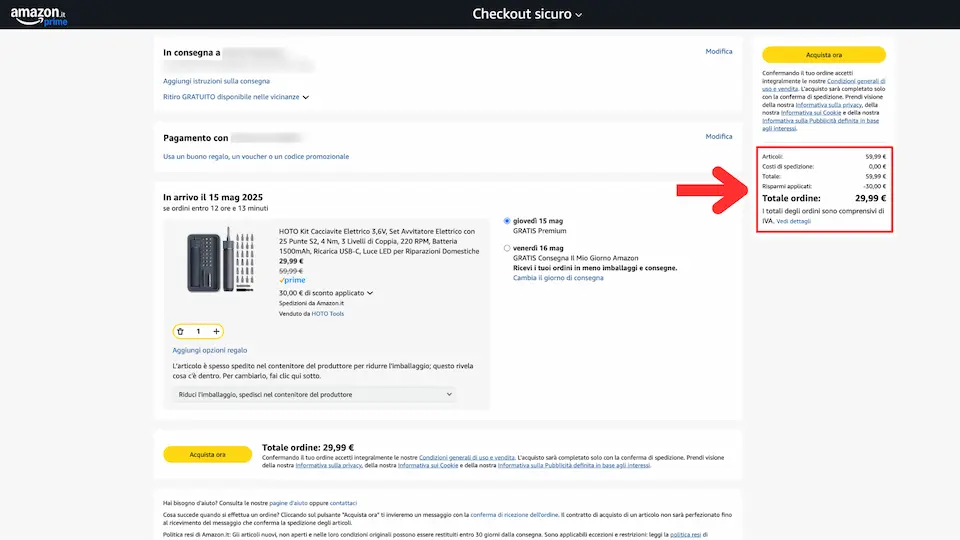Screen dimensions: 960x540
Task: Open Informativa sulla privacy in the sidebar
Action: [828, 105]
